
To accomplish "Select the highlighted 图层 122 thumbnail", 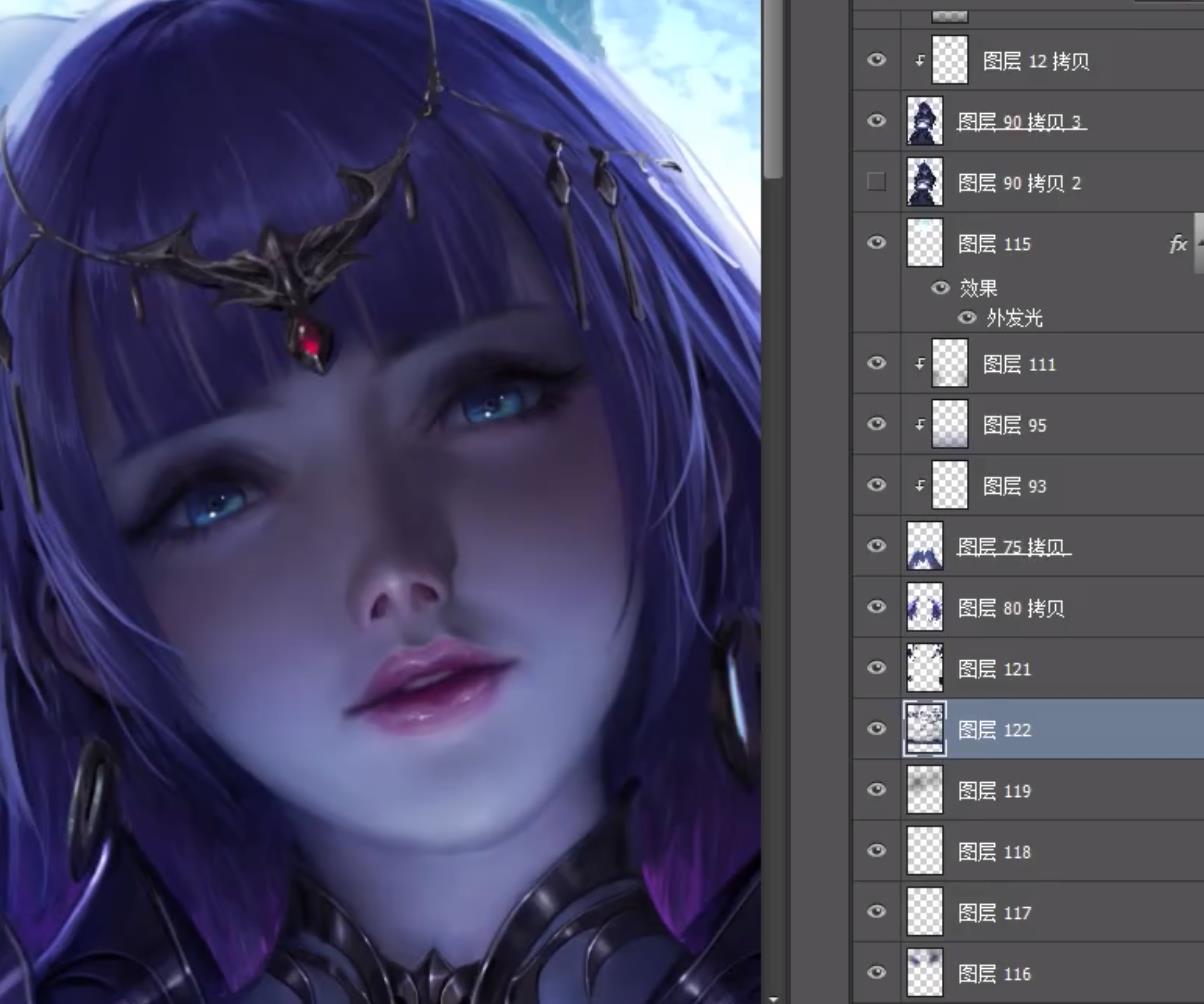I will [925, 730].
